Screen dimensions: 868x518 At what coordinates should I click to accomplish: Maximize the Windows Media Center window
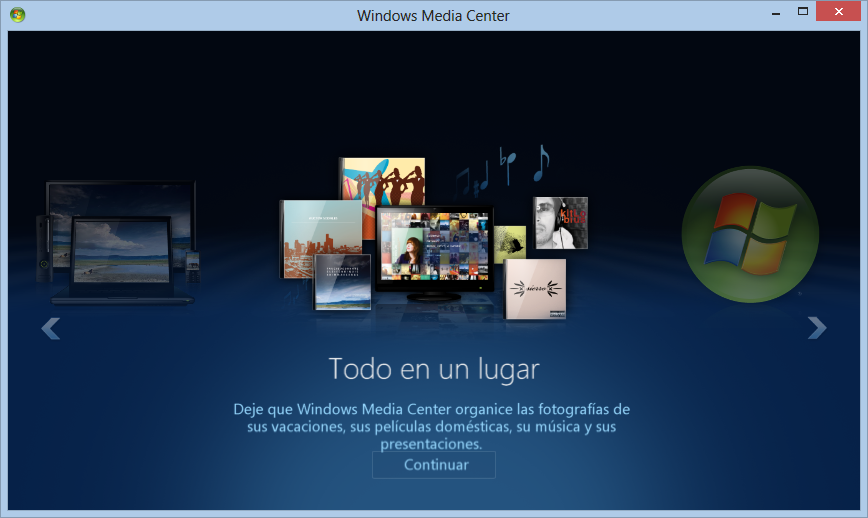(802, 12)
